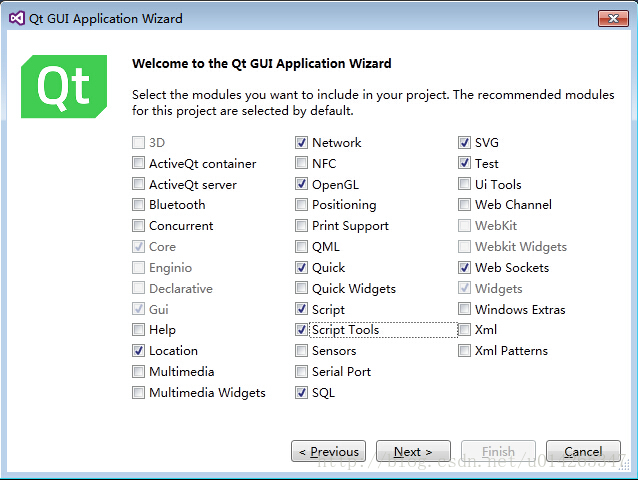Uncheck the Web Sockets module
The width and height of the screenshot is (638, 481).
[x=464, y=267]
